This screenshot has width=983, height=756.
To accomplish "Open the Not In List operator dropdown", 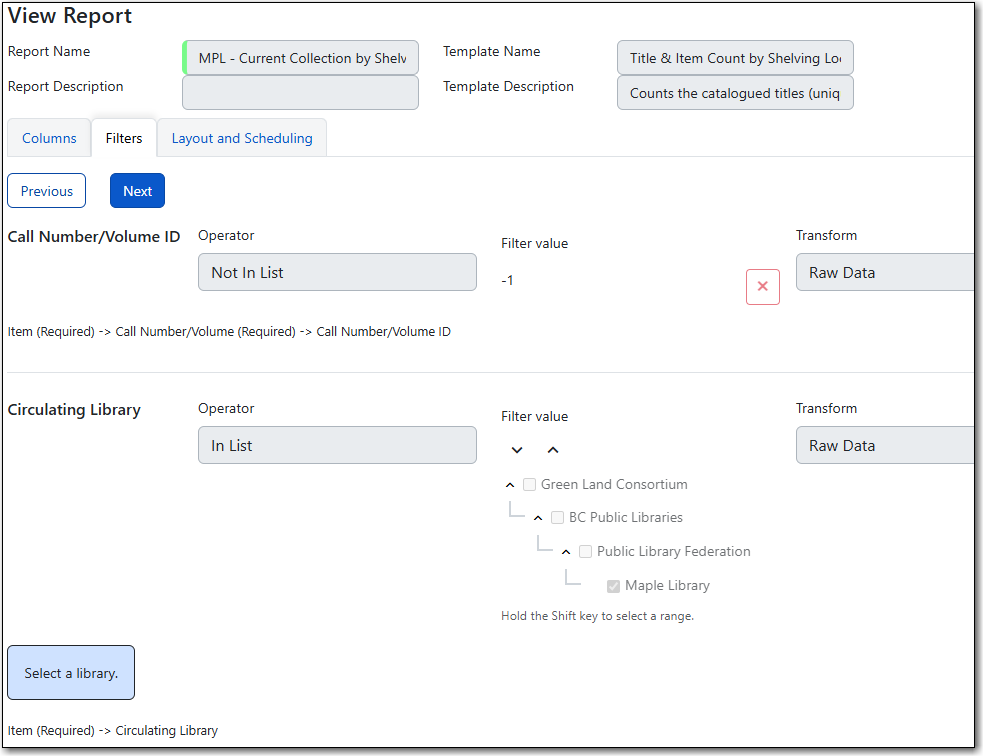I will pos(337,272).
